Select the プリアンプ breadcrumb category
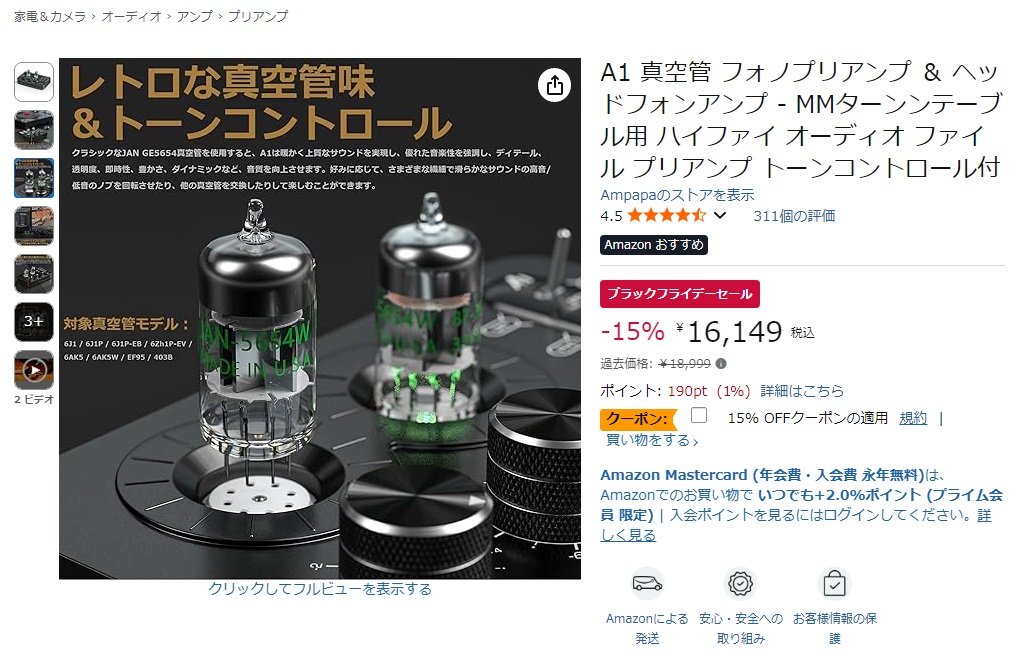The image size is (1024, 664). 257,16
